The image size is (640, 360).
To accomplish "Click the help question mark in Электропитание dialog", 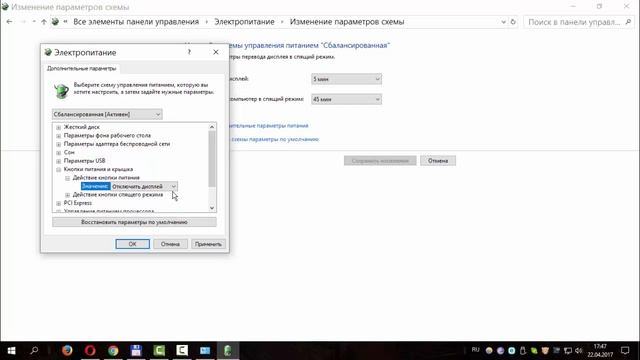I will click(x=189, y=52).
